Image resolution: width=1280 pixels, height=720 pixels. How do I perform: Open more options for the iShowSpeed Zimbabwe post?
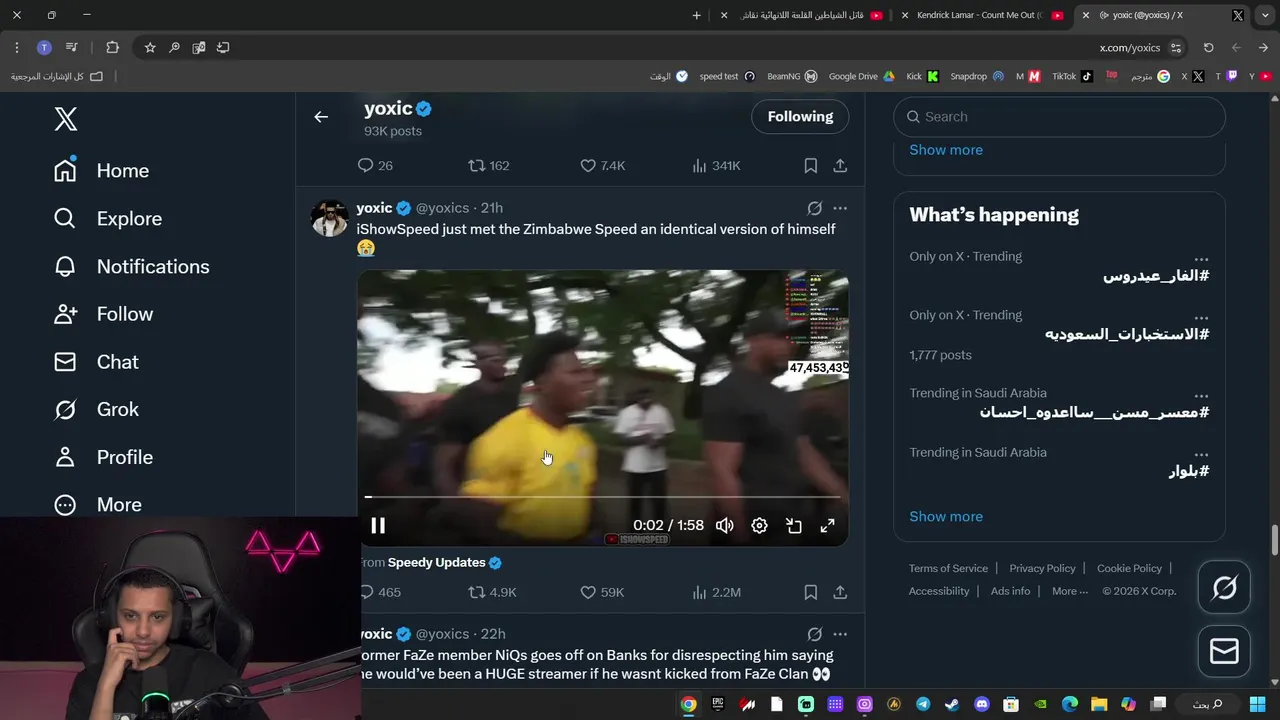pyautogui.click(x=840, y=208)
